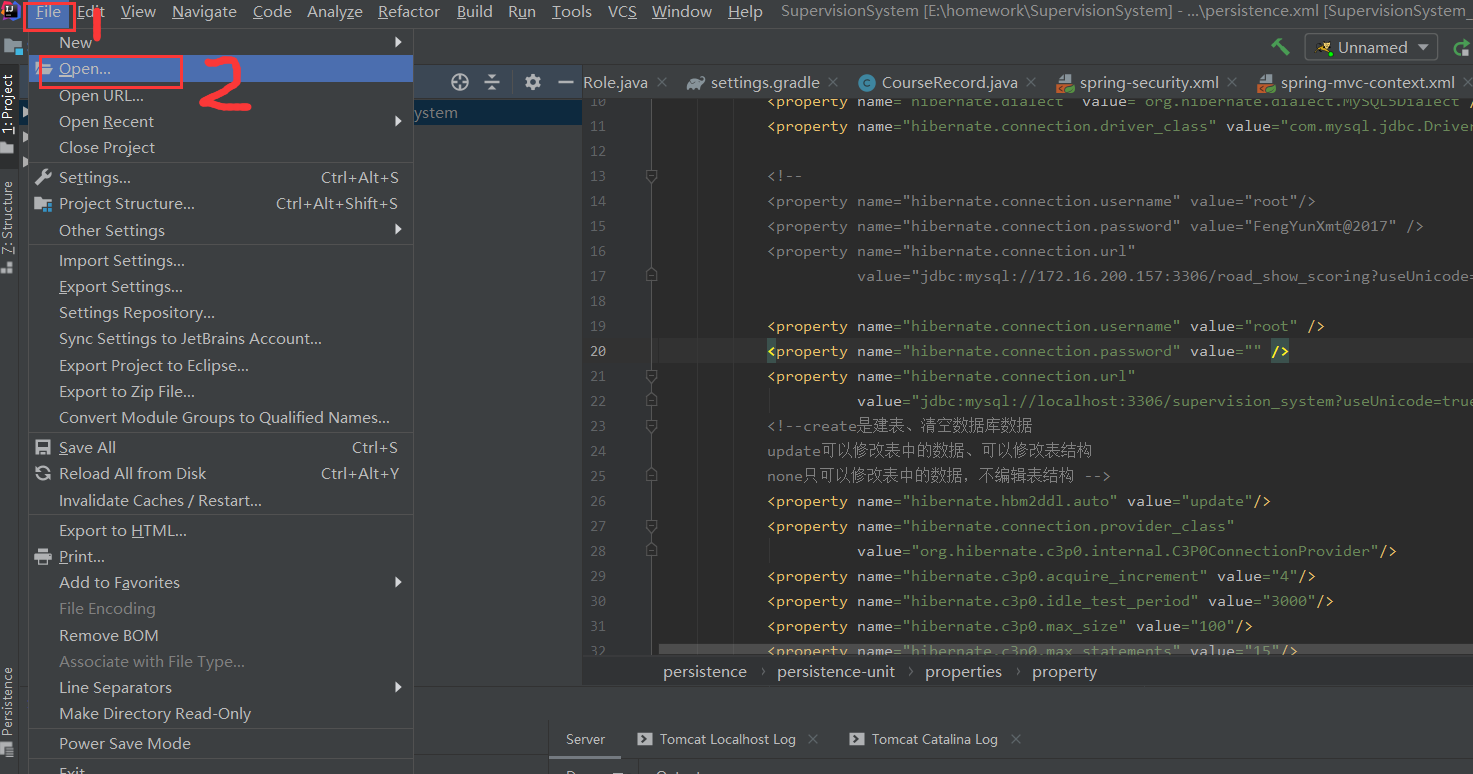Toggle fold marker at line 17
The width and height of the screenshot is (1473, 774).
[x=651, y=276]
